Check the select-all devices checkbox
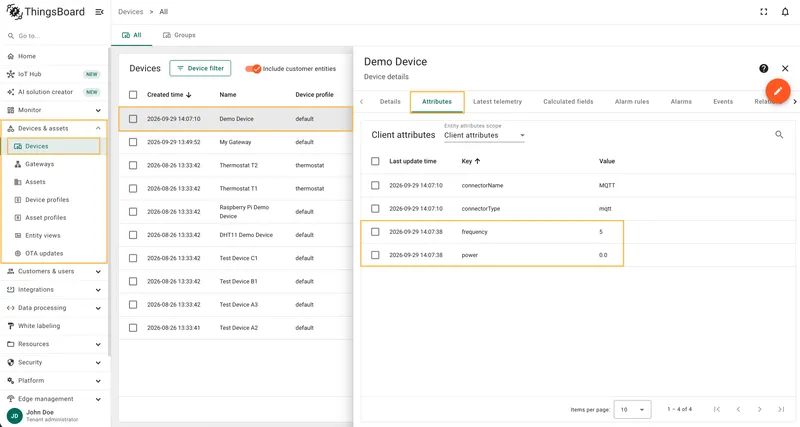 133,94
